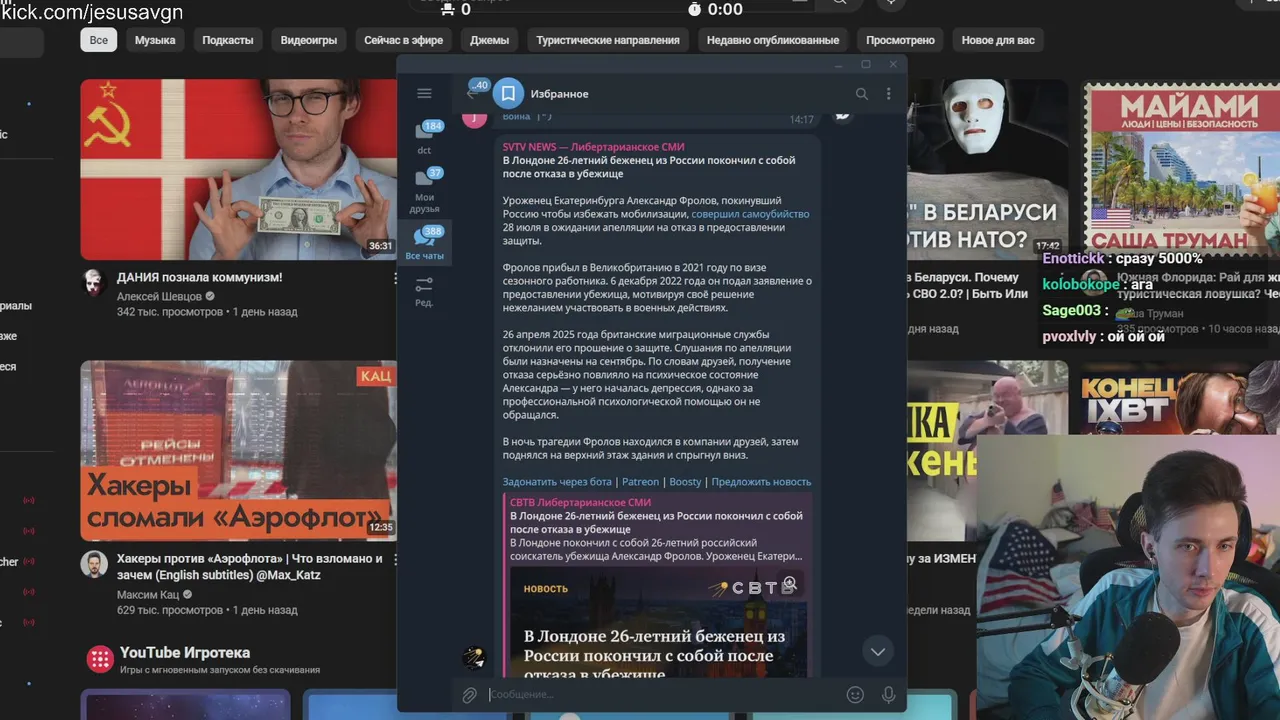Open Максим Кац channel avatar

pos(94,564)
